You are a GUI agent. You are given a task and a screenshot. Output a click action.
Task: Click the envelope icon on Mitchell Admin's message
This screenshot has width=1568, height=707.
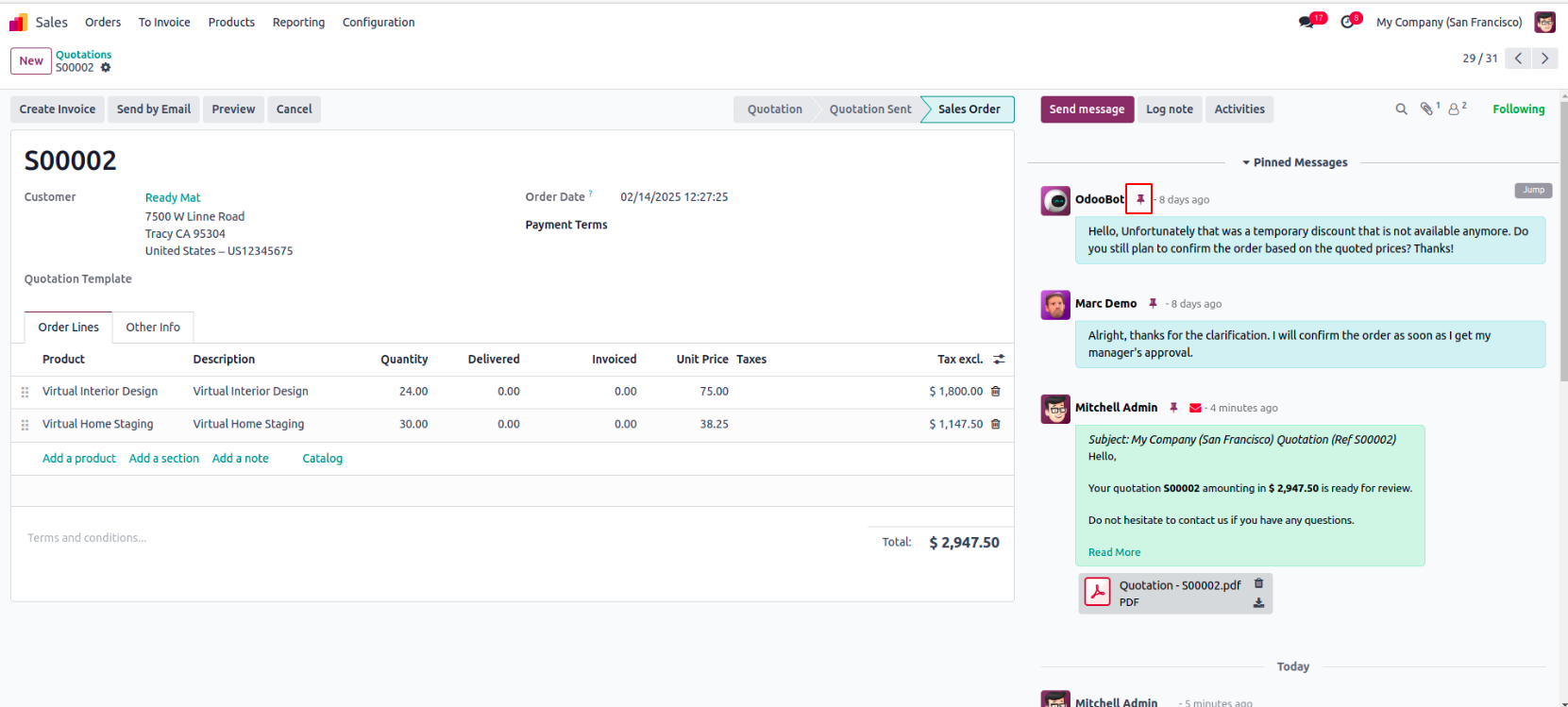(1195, 408)
